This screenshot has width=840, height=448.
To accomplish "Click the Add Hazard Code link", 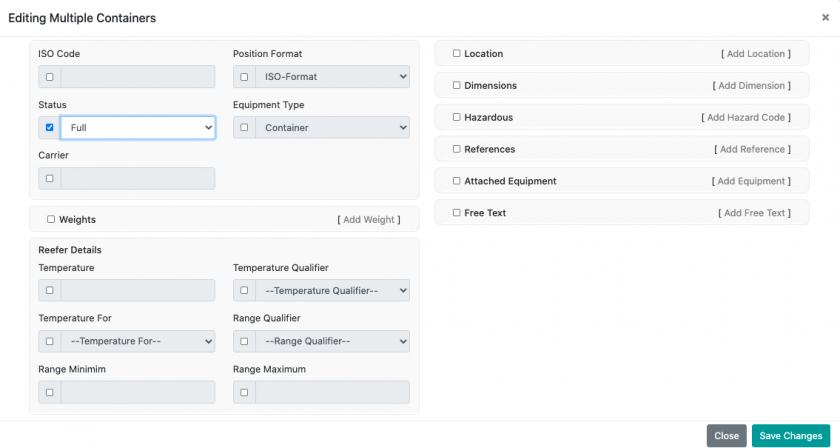I will pos(746,117).
